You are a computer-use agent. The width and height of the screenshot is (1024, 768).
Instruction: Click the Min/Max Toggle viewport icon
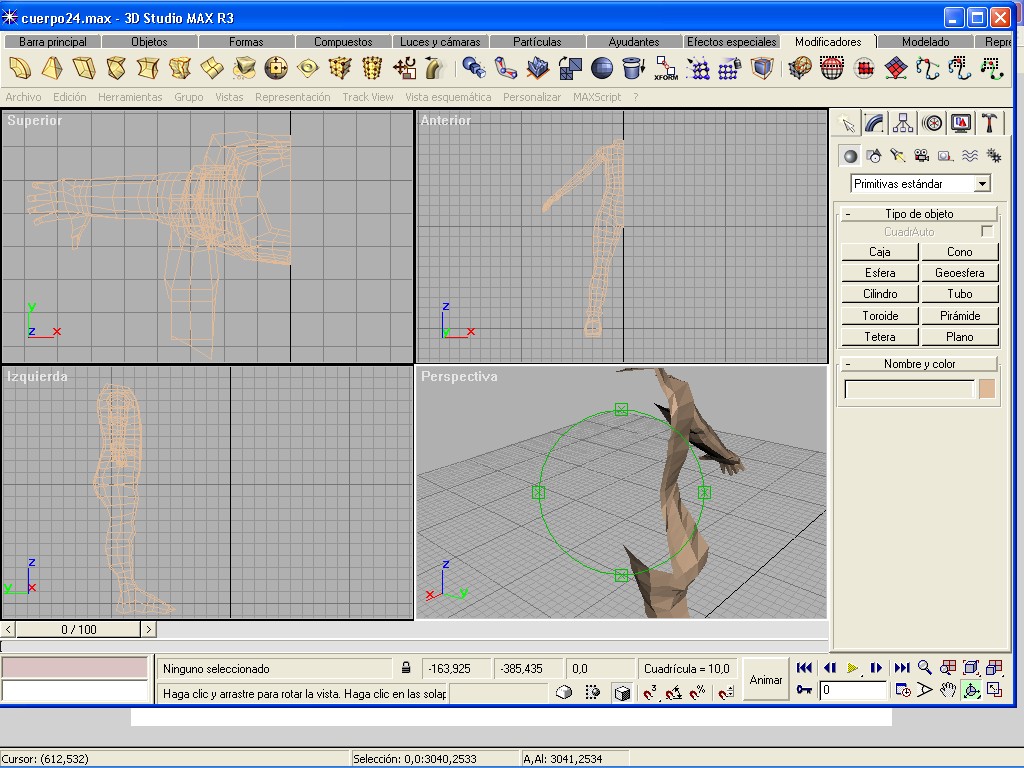coord(995,690)
